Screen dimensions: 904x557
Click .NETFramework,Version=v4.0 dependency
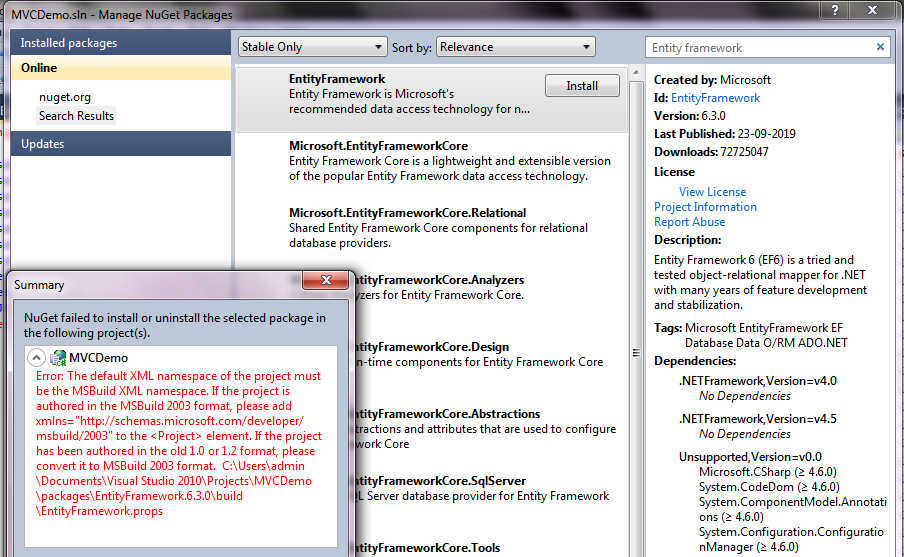coord(758,381)
